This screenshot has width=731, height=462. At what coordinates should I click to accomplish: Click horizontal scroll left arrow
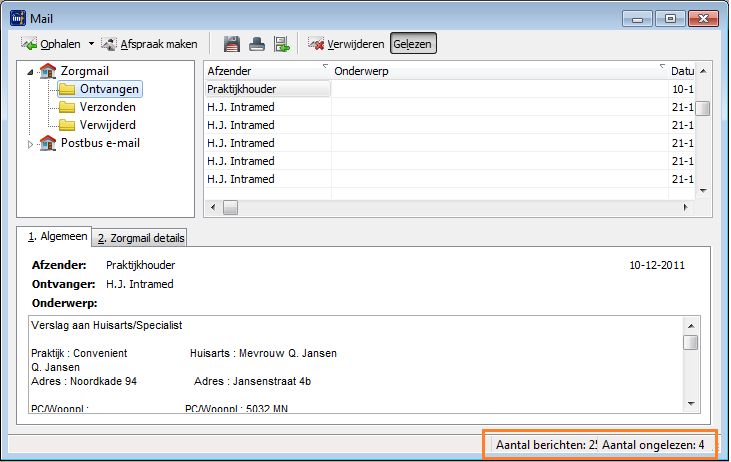click(x=213, y=207)
